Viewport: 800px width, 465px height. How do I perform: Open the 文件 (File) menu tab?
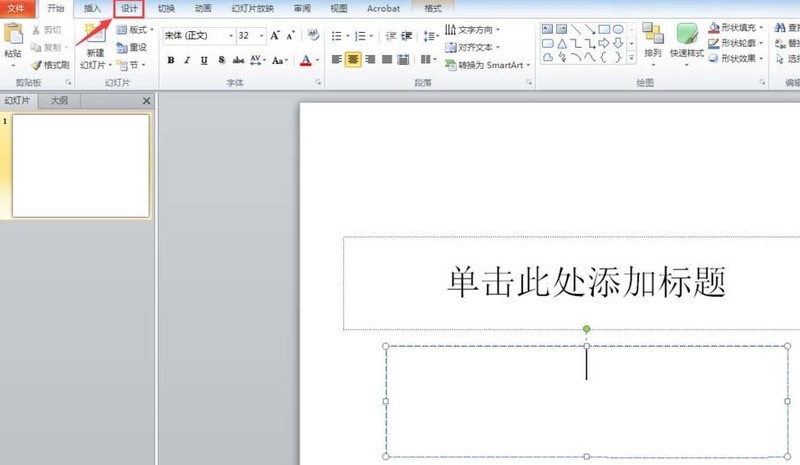(x=16, y=8)
